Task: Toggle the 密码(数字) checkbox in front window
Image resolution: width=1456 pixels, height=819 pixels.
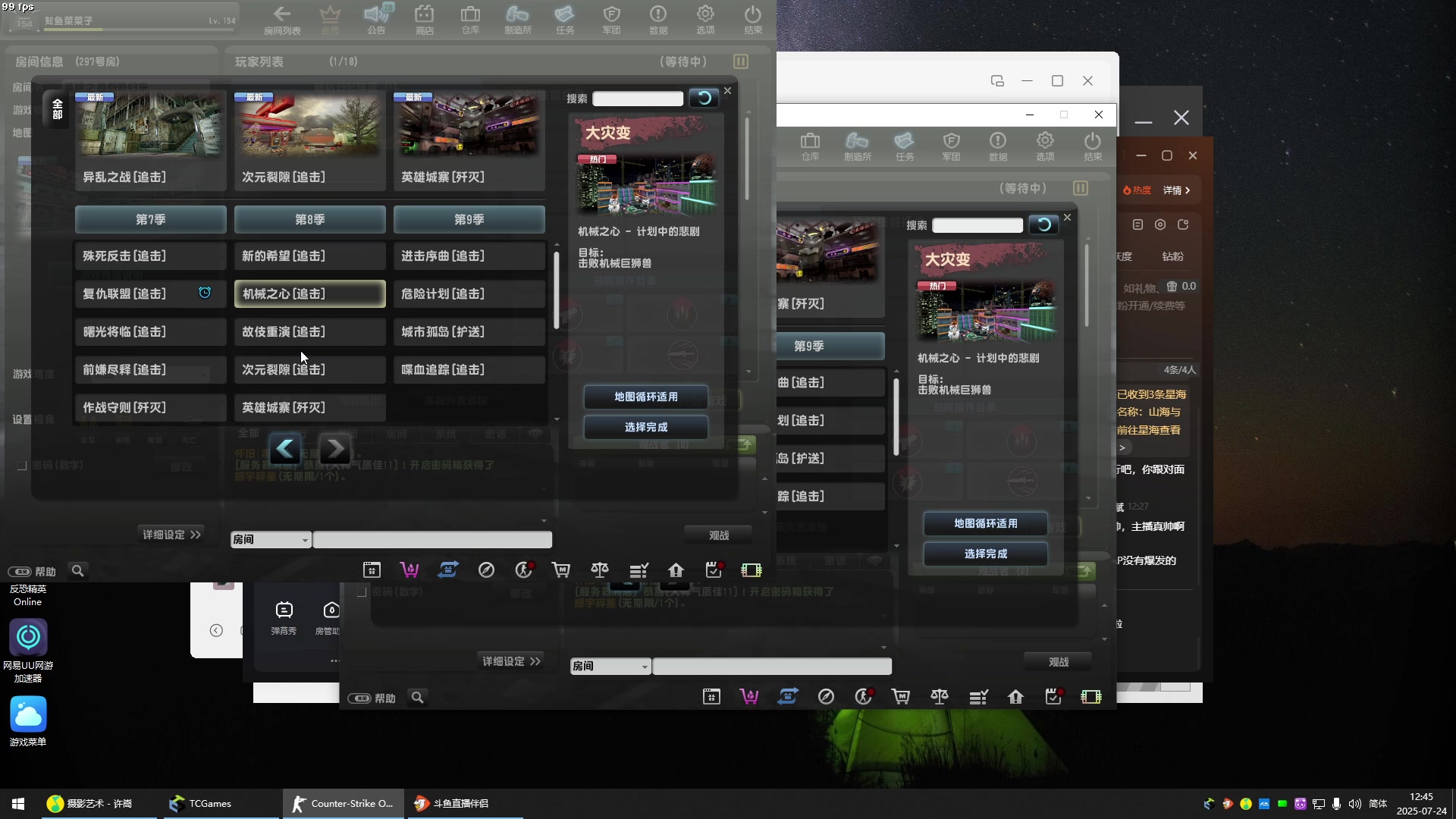Action: (x=22, y=465)
